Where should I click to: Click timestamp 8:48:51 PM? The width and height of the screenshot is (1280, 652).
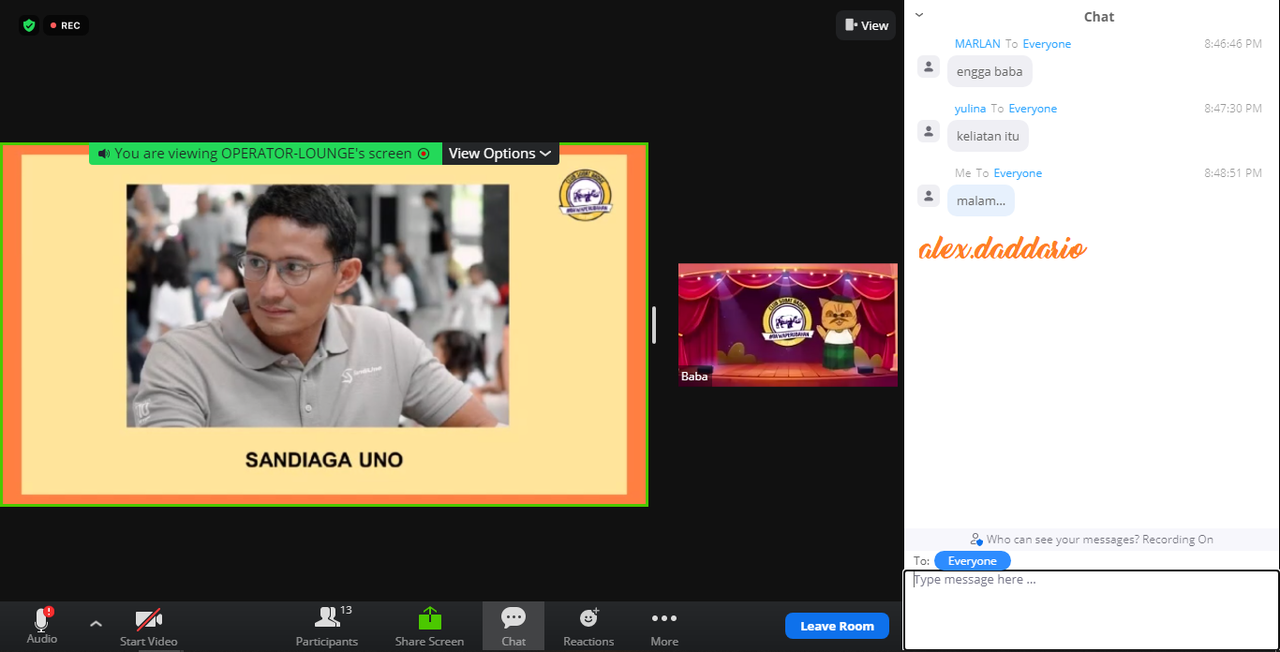click(1233, 173)
